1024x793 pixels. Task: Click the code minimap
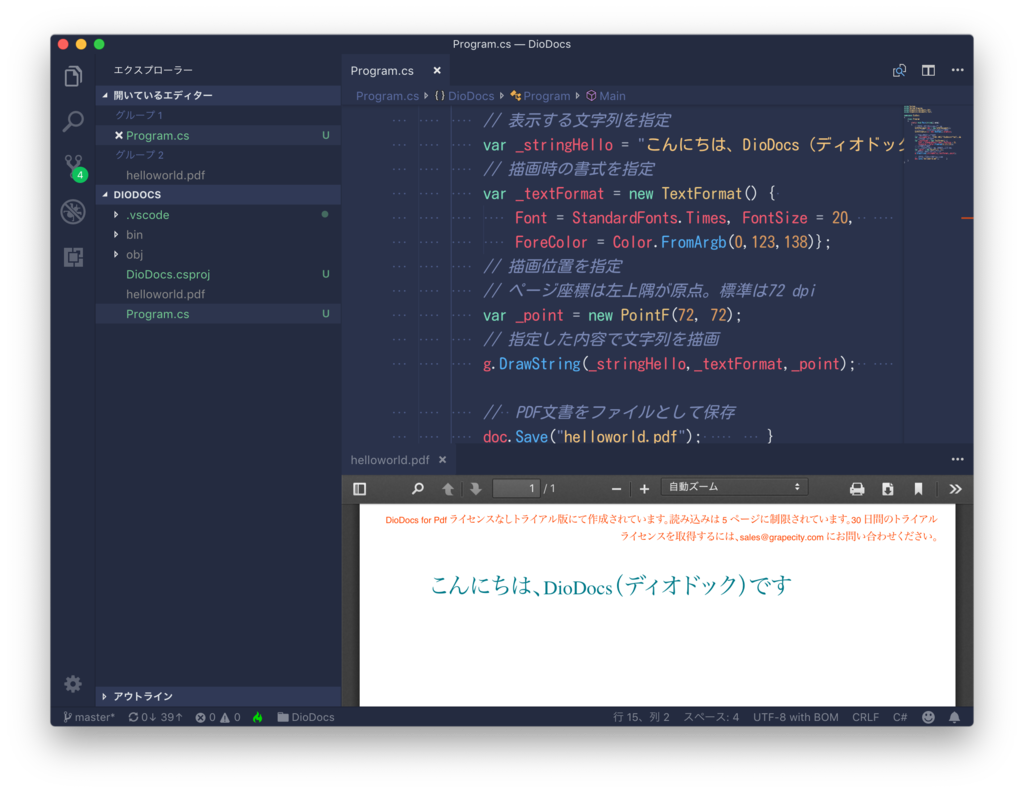(x=932, y=133)
